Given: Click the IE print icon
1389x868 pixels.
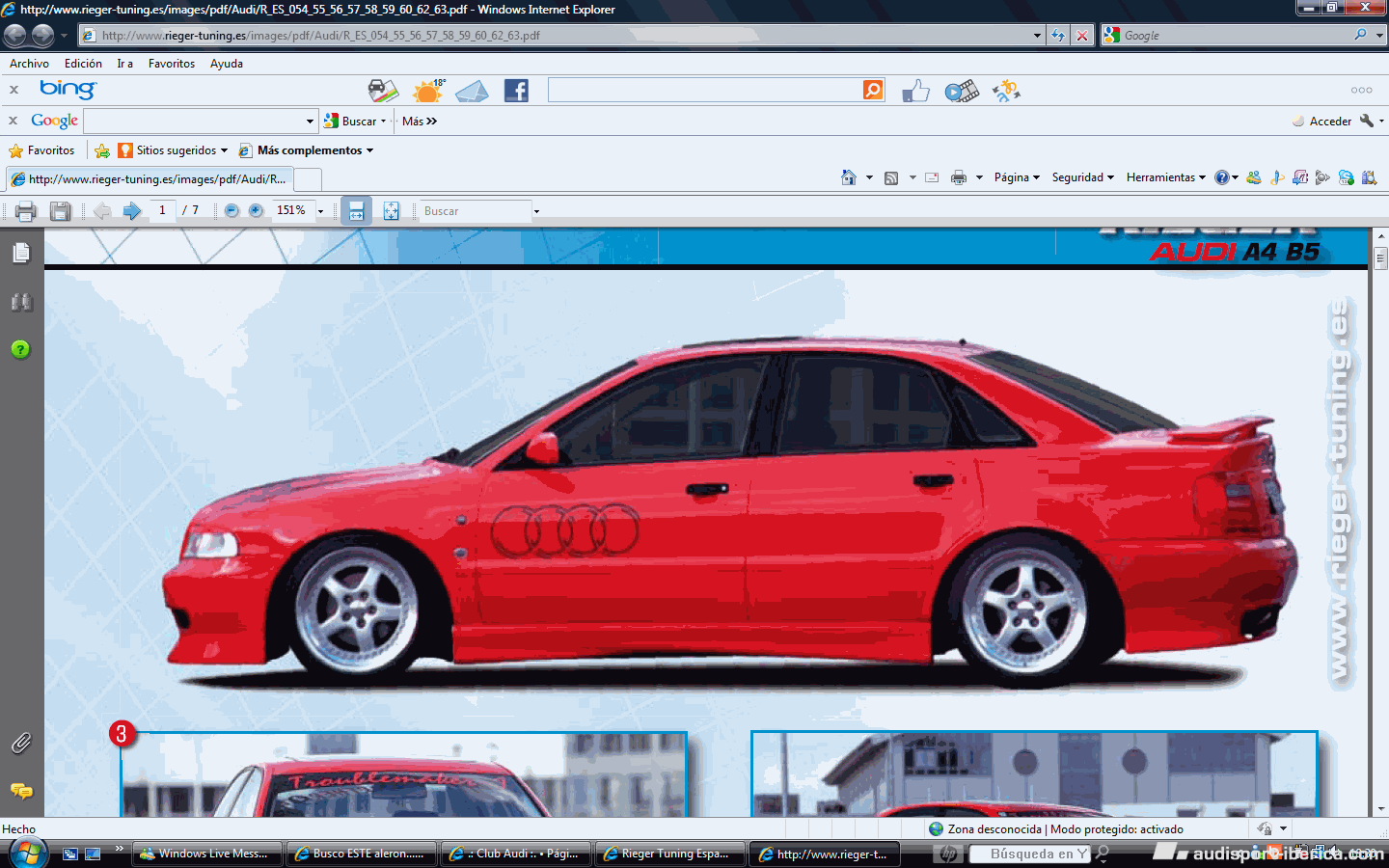Looking at the screenshot, I should point(959,177).
